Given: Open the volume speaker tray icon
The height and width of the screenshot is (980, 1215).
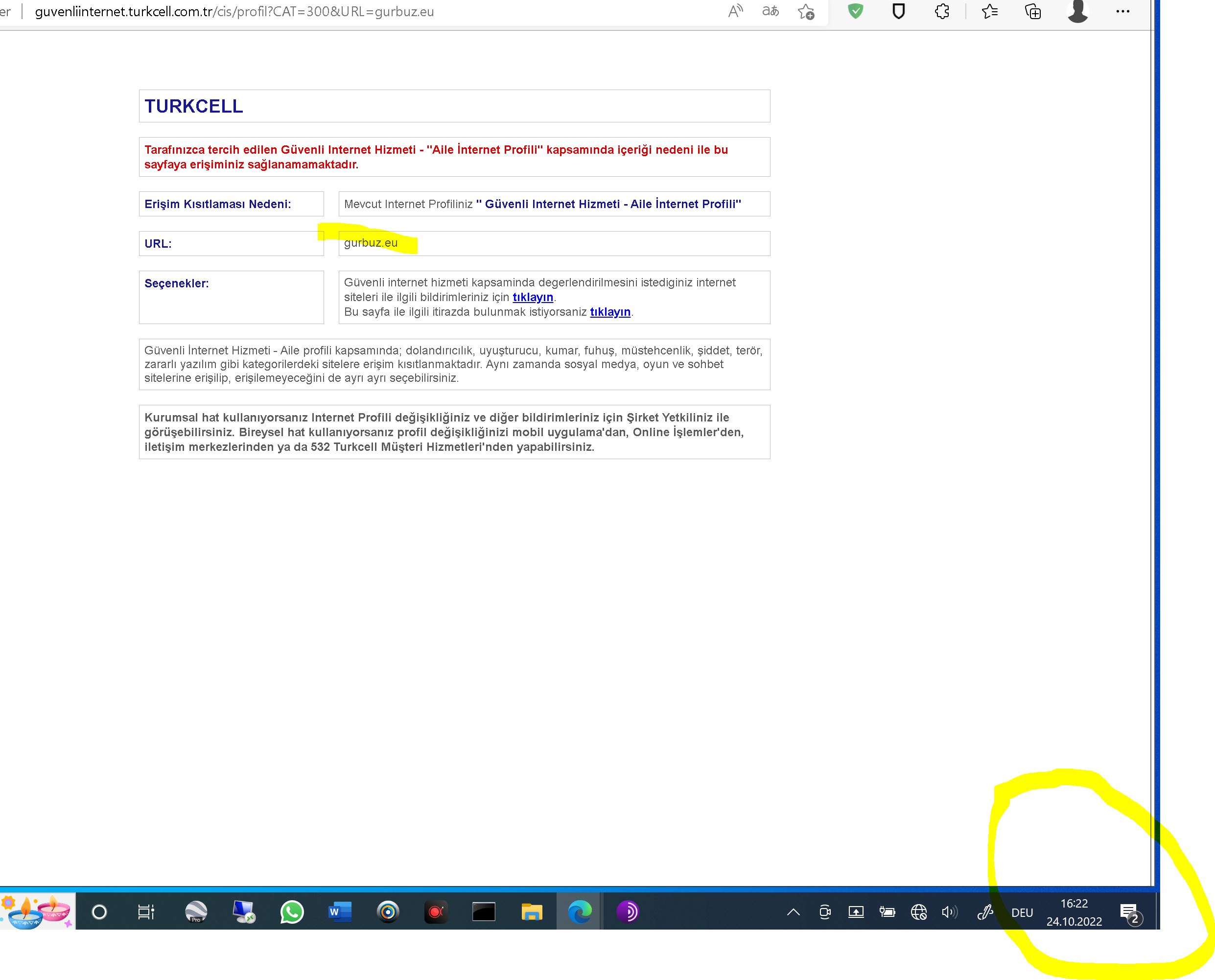Looking at the screenshot, I should point(950,912).
